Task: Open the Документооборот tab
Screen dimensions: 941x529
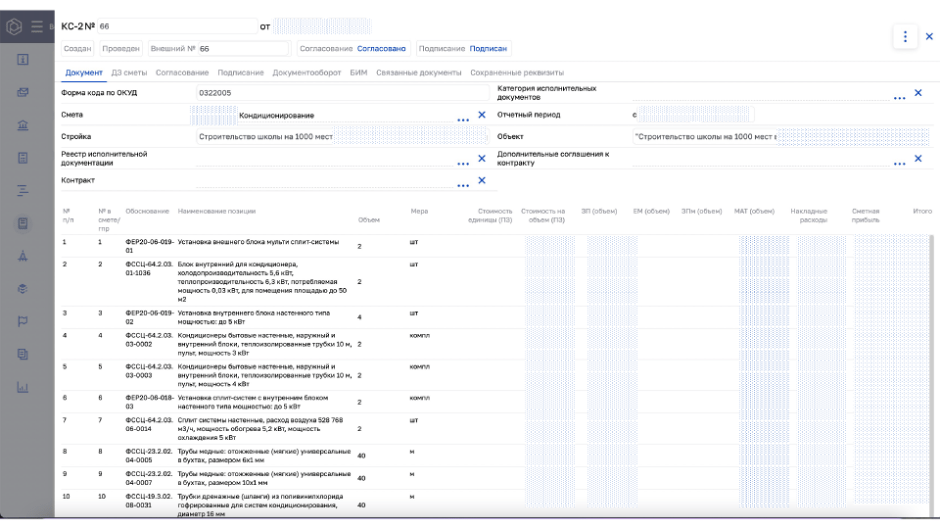Action: click(x=307, y=73)
